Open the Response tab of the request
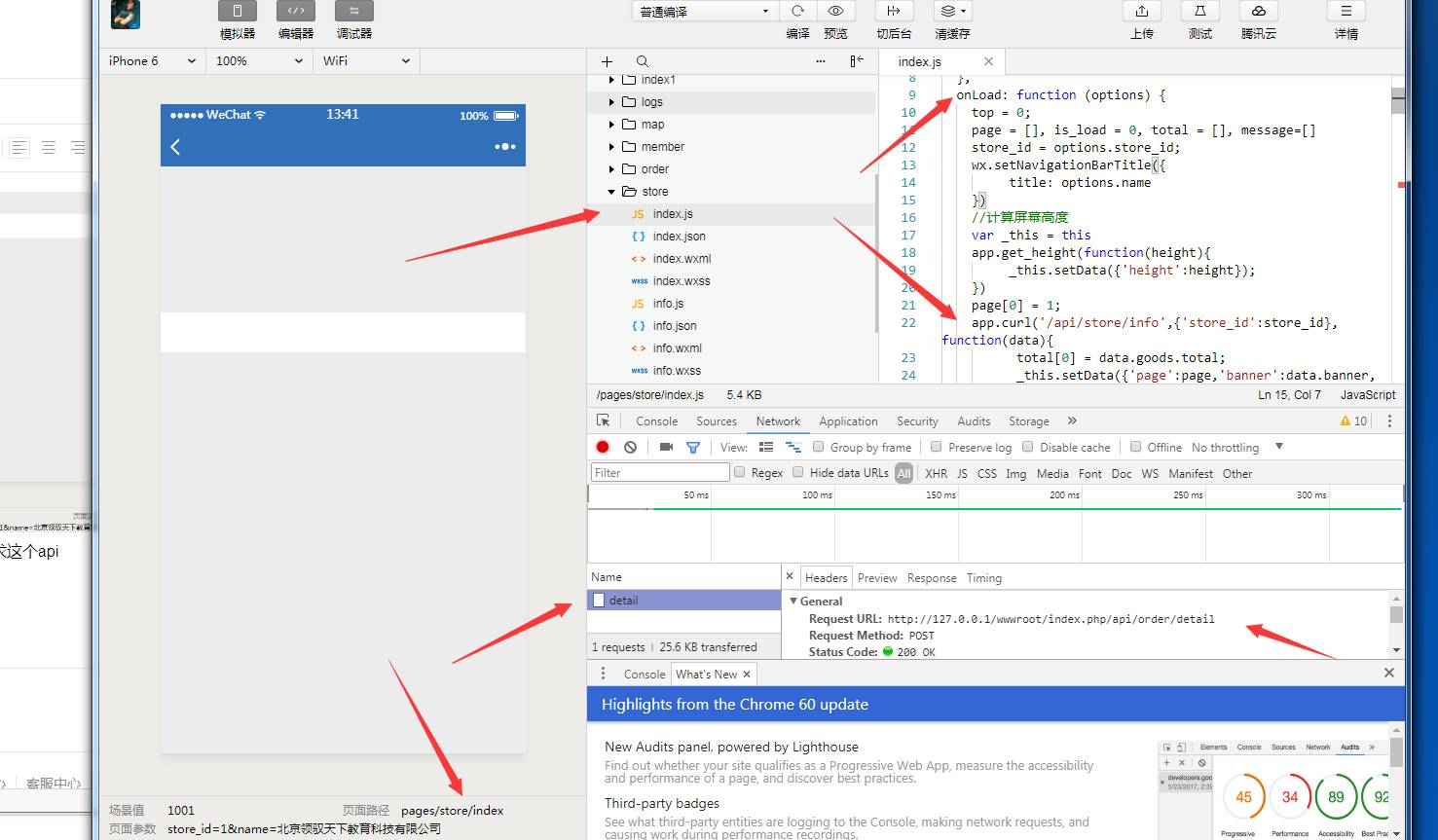Viewport: 1438px width, 840px height. (x=931, y=578)
